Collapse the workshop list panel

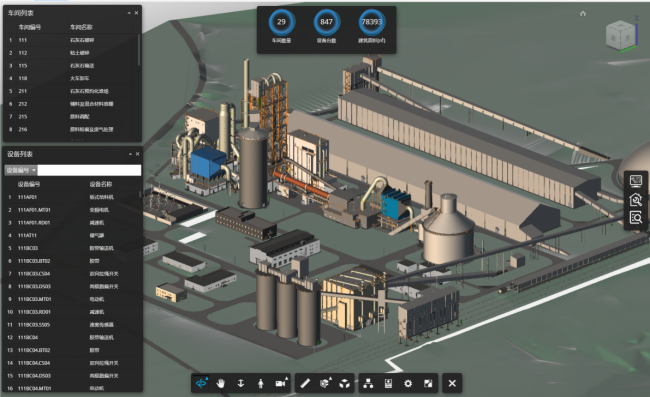tap(129, 13)
